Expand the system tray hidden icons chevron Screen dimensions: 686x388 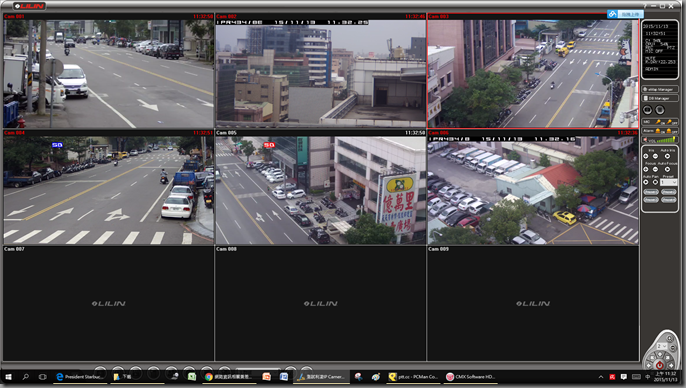click(601, 377)
